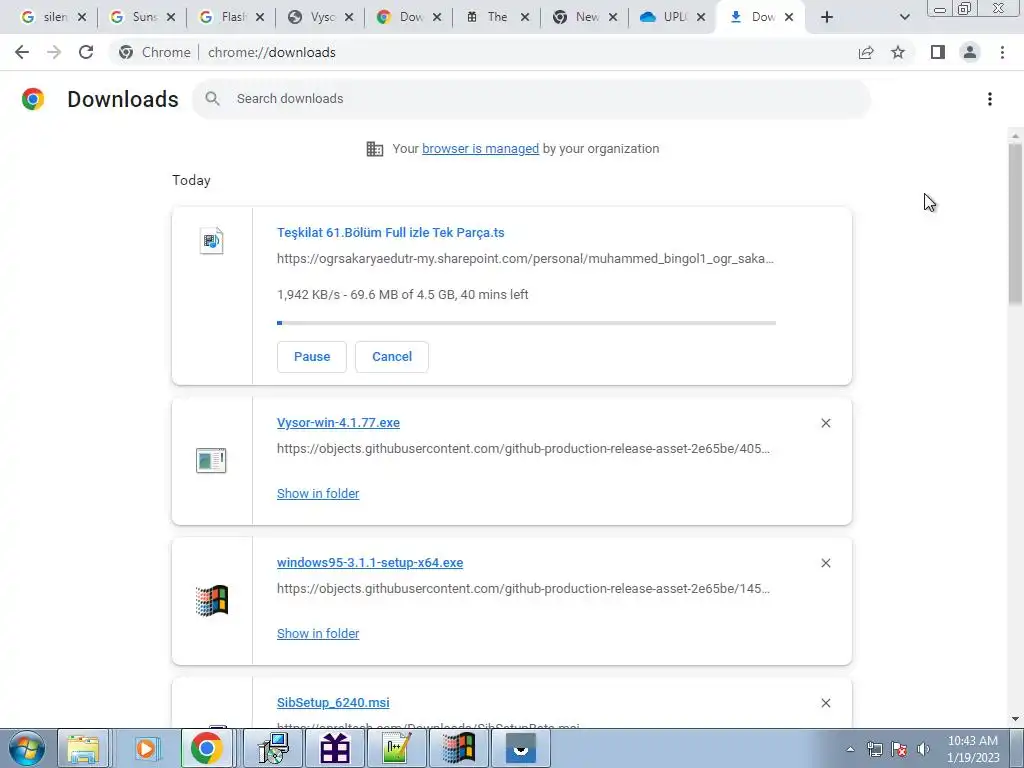Open Chrome's main three-dot menu
Screen dimensions: 1024x768
(x=1002, y=52)
